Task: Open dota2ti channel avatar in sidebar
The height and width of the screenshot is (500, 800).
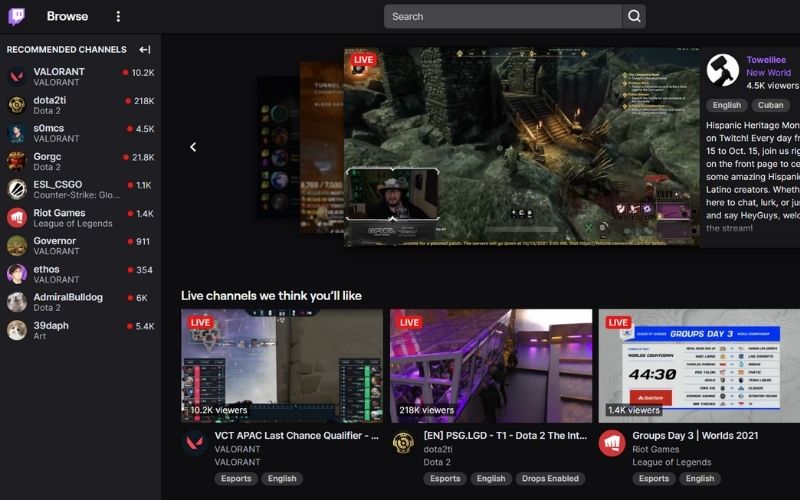Action: 17,105
